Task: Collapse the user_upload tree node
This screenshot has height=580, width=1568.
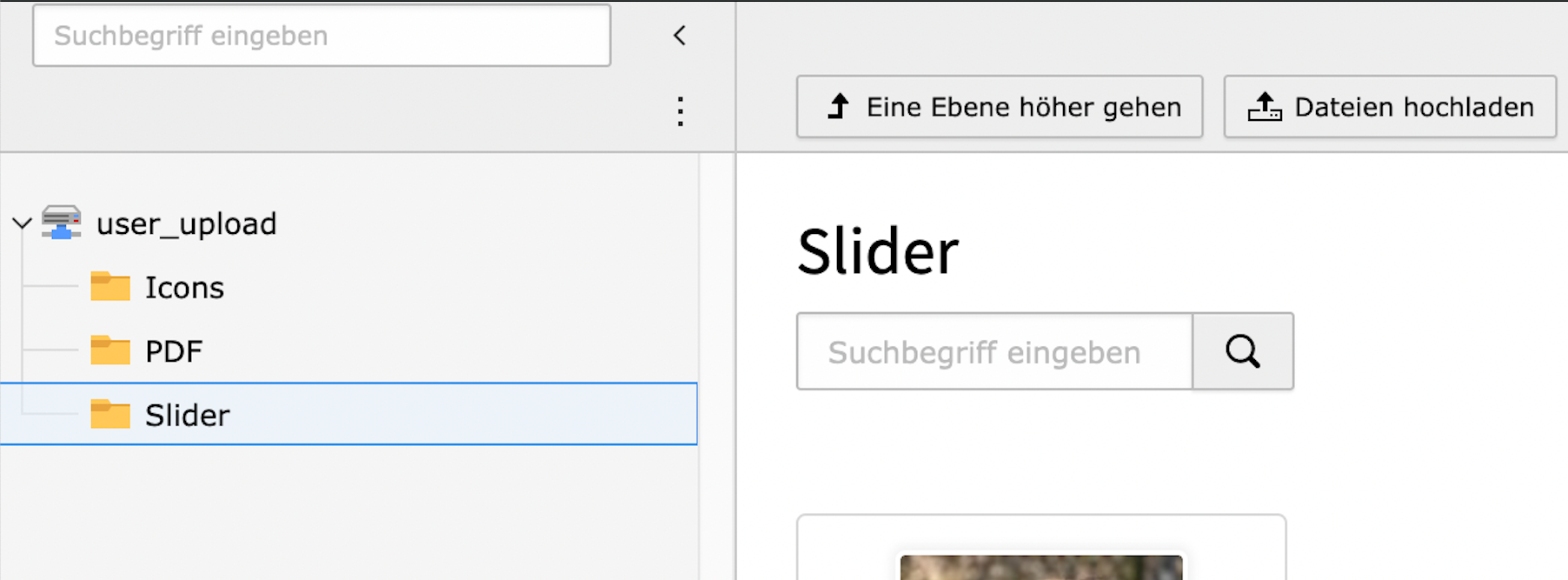Action: point(23,223)
